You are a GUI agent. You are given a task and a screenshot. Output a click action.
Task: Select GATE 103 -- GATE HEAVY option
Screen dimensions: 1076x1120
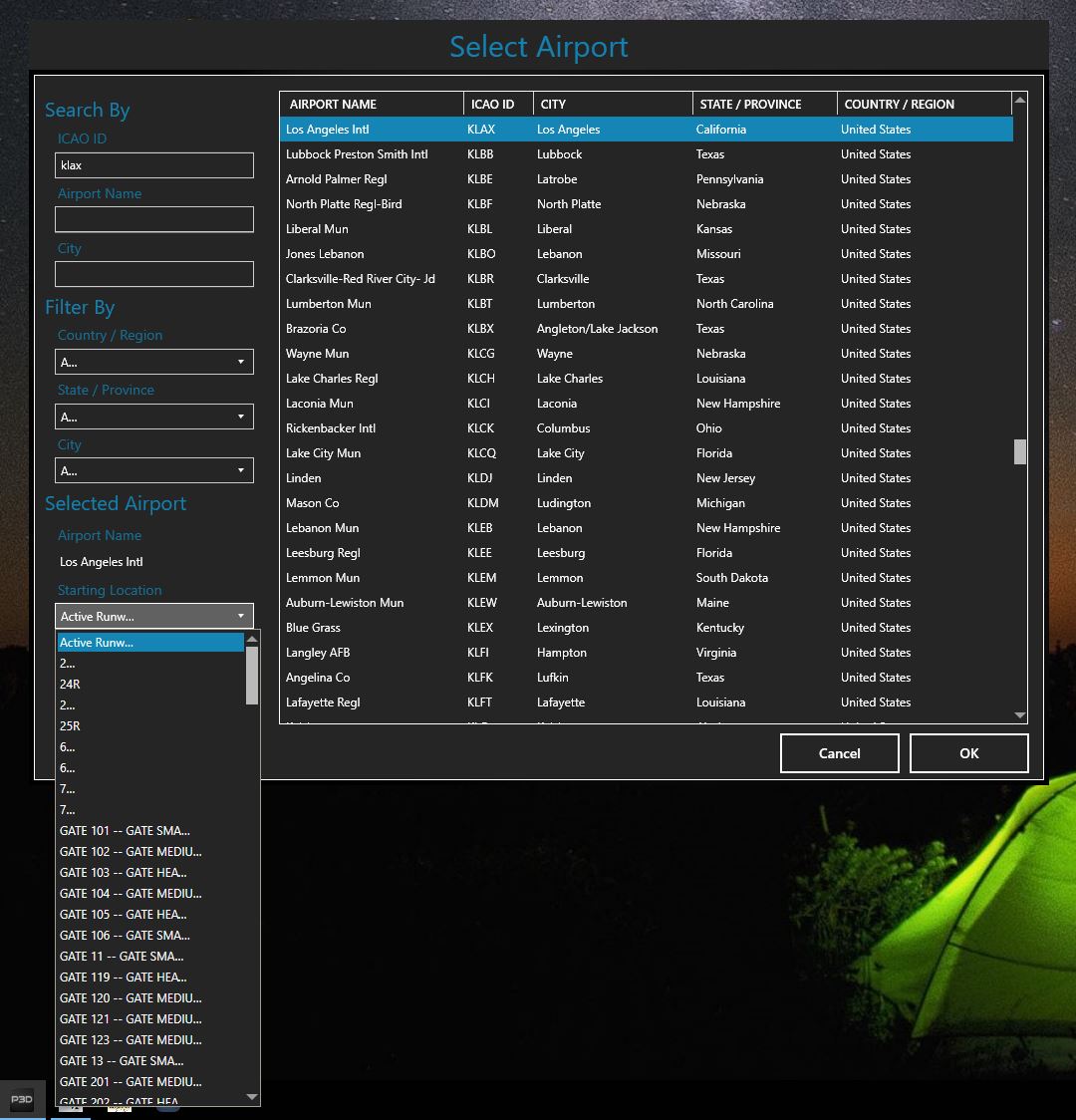[149, 872]
